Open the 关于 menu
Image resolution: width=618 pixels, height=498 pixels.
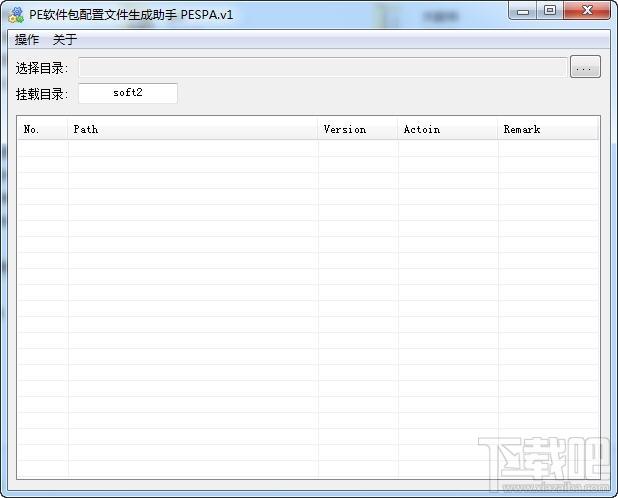coord(65,40)
